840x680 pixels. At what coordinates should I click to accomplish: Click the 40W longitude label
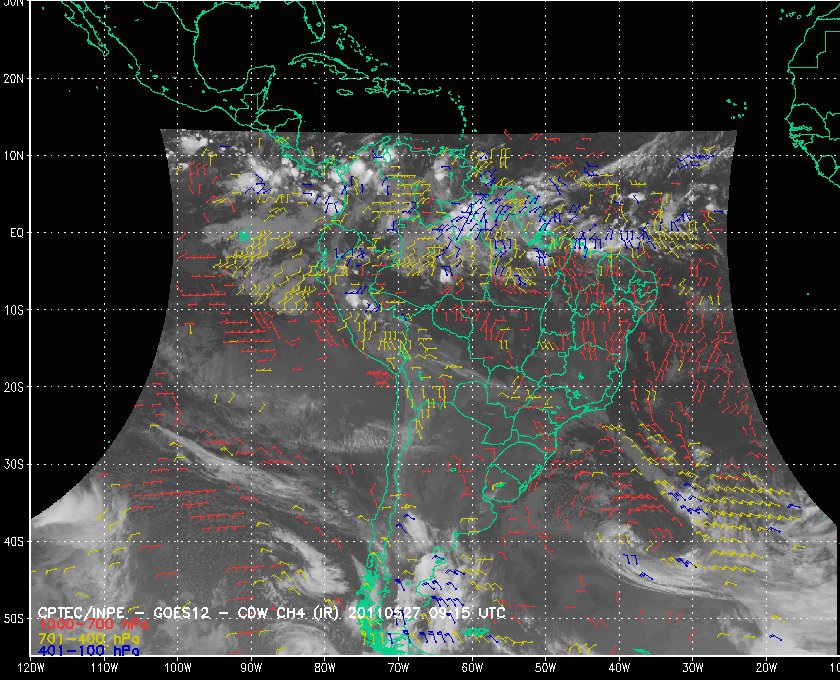(619, 668)
